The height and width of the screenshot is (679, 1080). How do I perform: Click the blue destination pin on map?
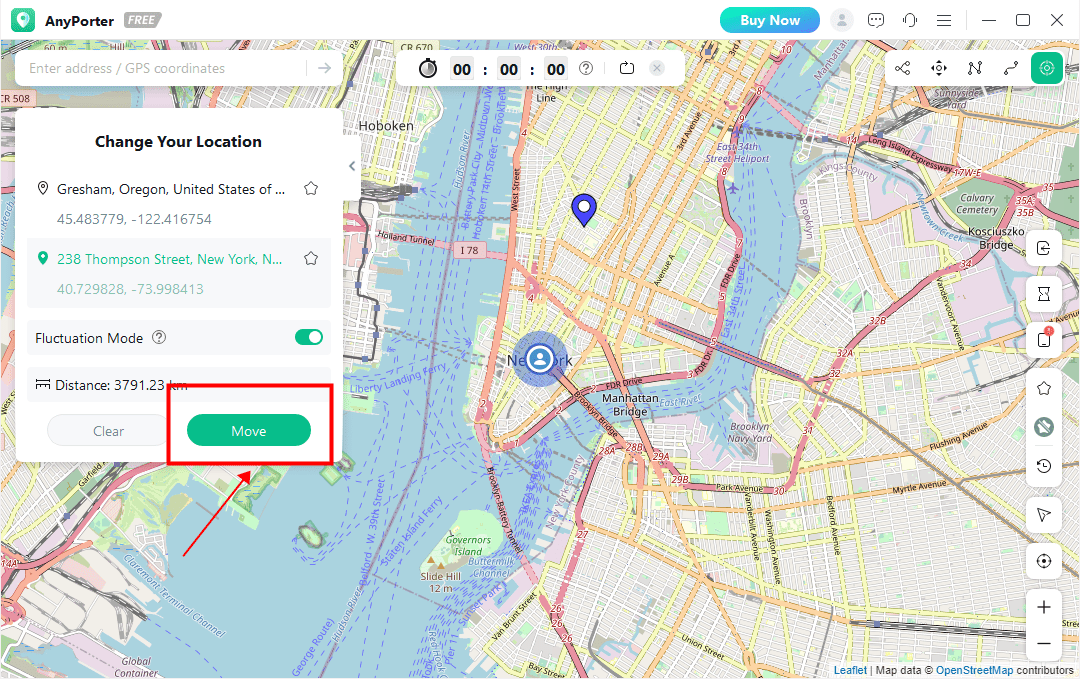(x=584, y=209)
